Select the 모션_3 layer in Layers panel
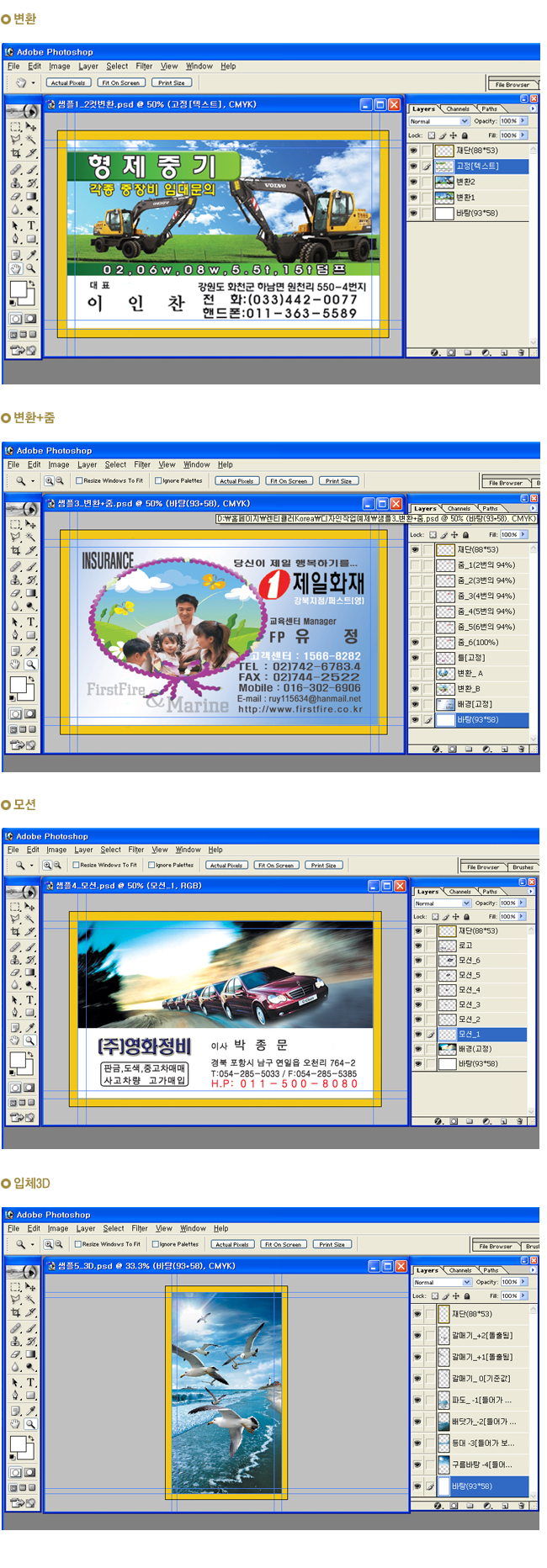This screenshot has width=547, height=1568. tap(470, 1004)
